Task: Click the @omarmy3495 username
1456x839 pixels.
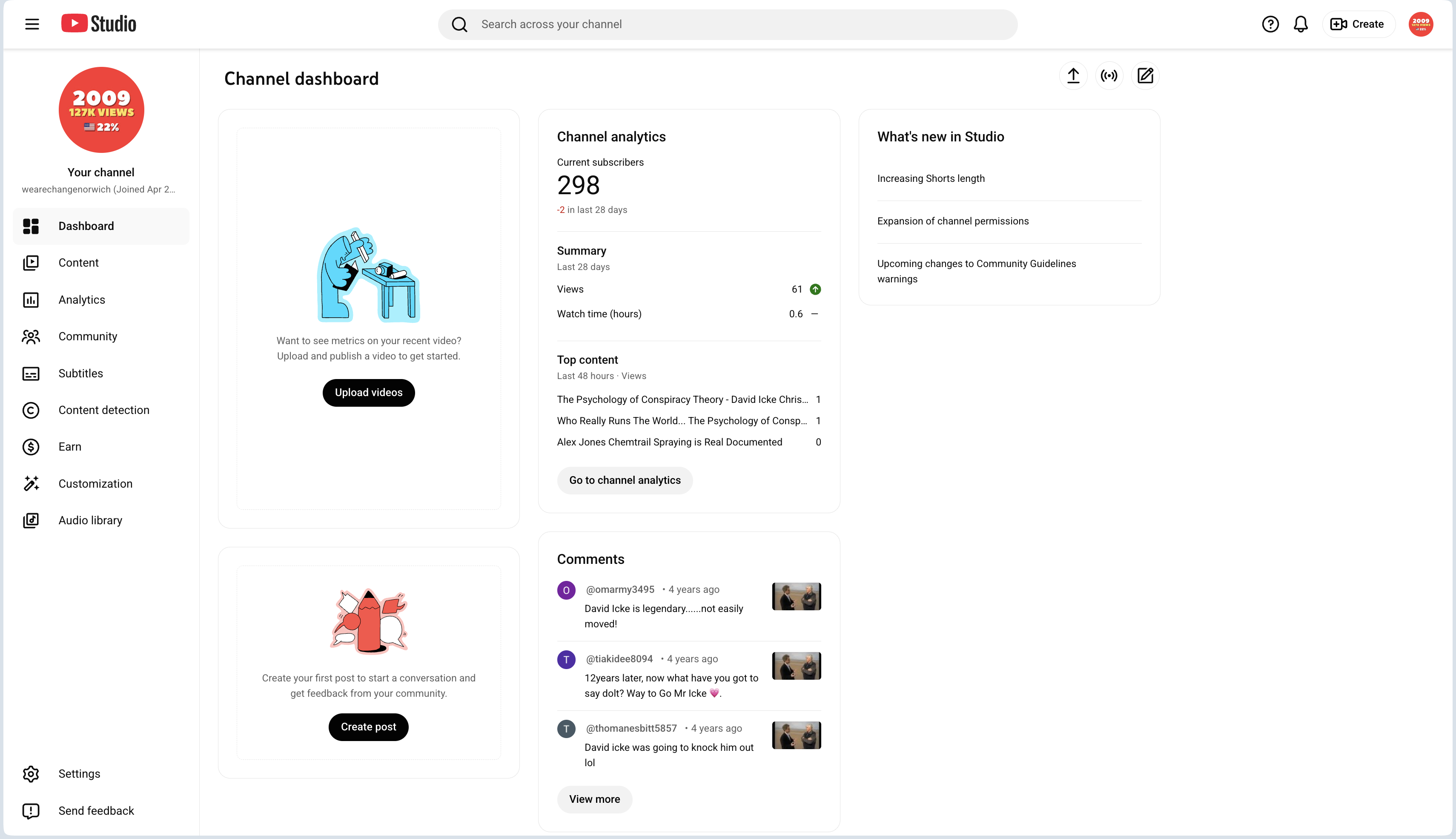Action: pyautogui.click(x=620, y=589)
